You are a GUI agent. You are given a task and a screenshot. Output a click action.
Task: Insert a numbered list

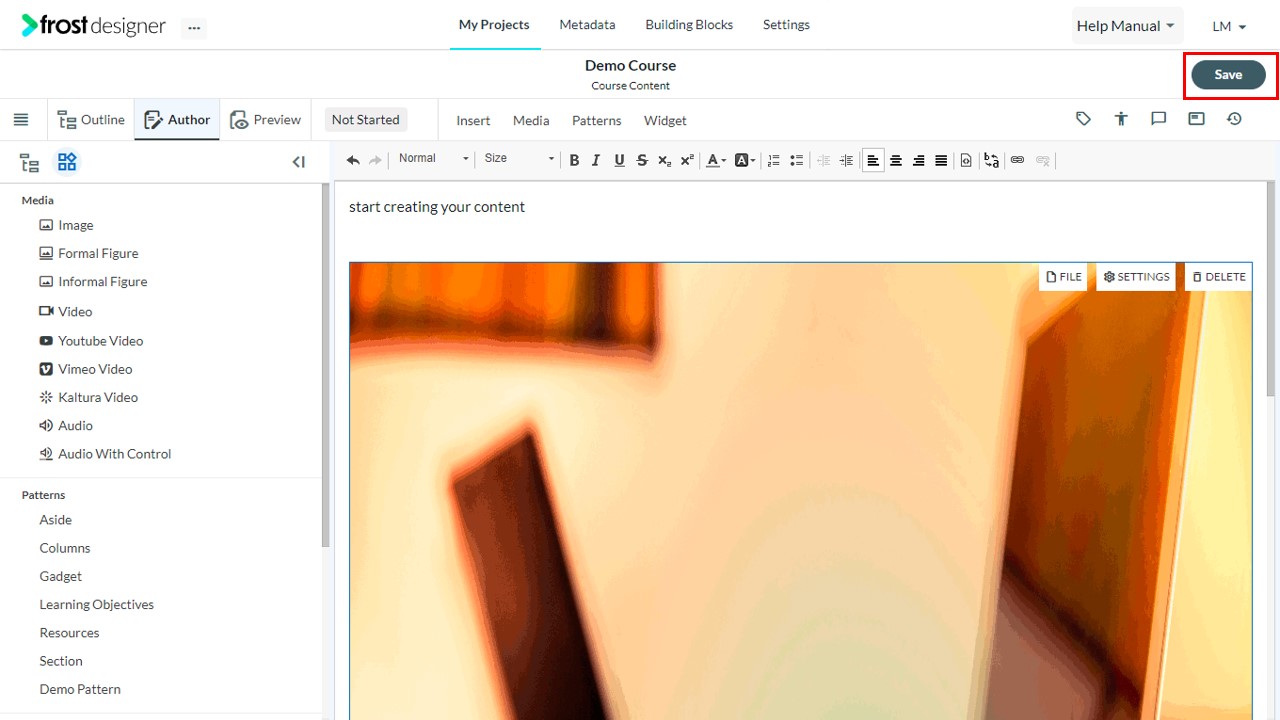coord(773,160)
